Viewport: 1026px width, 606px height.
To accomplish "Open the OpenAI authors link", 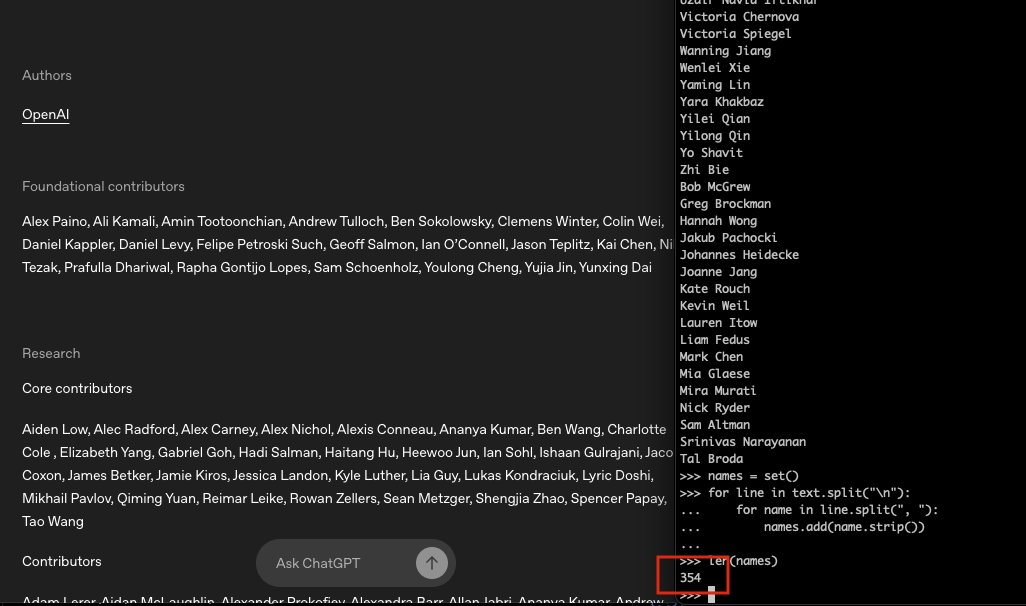I will [x=45, y=115].
